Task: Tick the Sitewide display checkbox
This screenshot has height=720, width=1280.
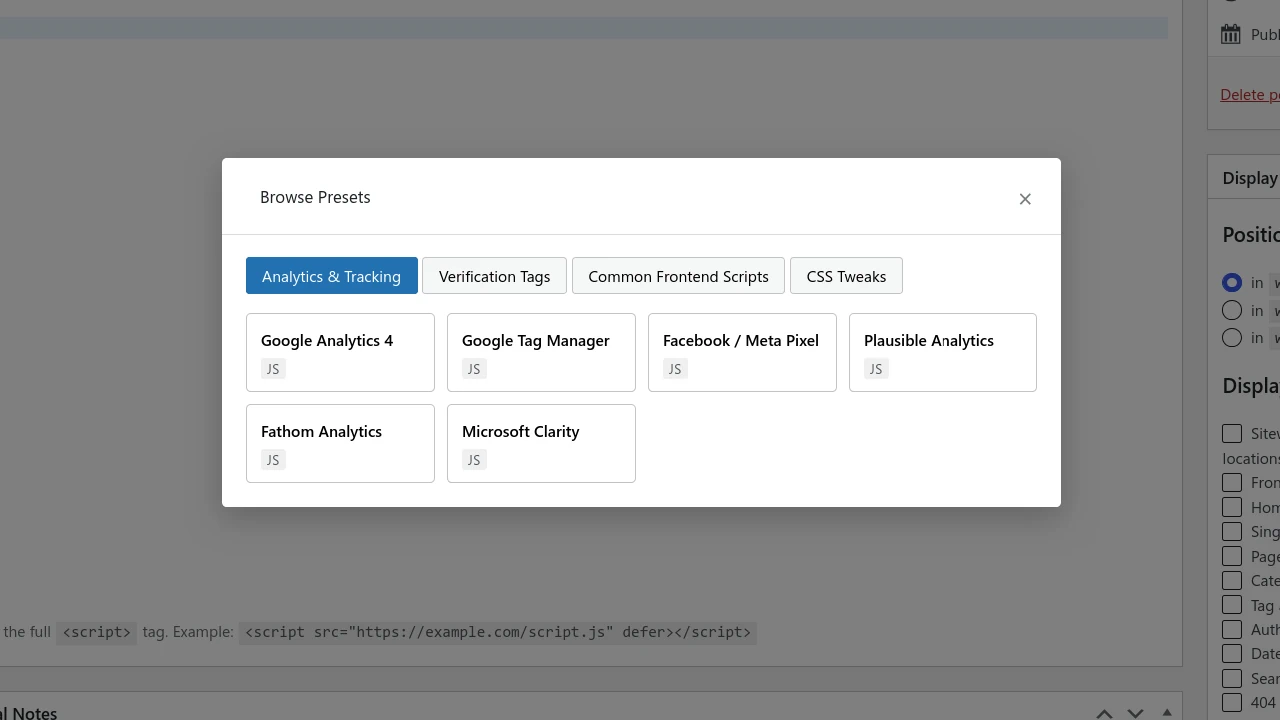Action: (1232, 433)
